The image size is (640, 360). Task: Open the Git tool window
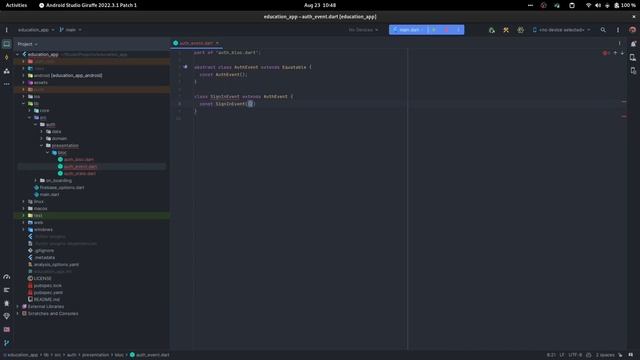click(x=7, y=343)
